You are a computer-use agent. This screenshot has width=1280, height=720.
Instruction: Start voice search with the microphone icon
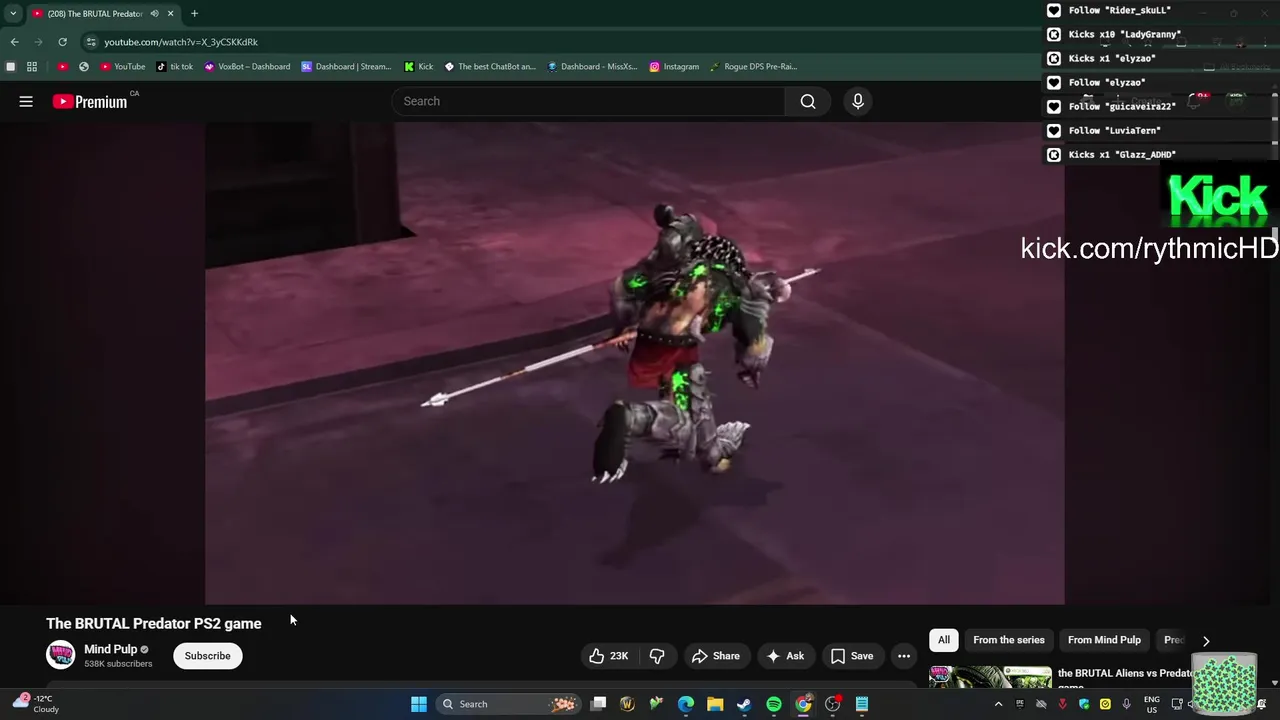[x=857, y=101]
